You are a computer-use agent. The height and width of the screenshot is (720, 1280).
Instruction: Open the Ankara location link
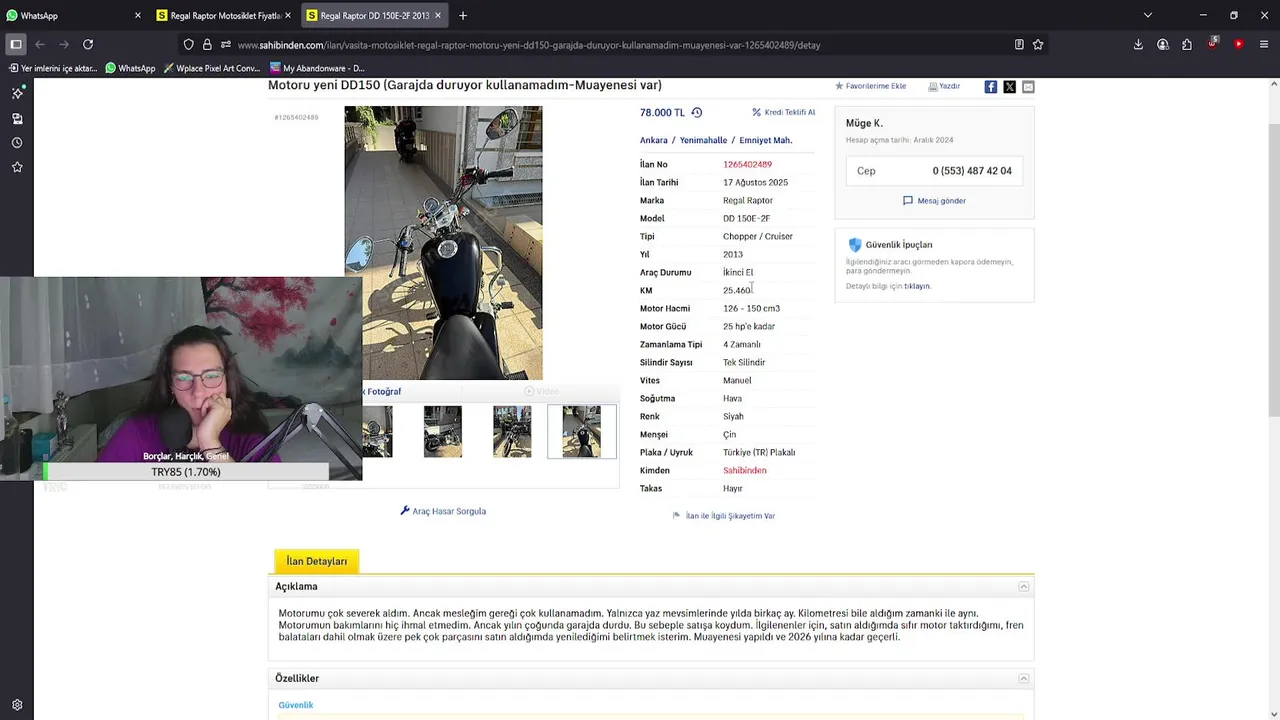653,141
